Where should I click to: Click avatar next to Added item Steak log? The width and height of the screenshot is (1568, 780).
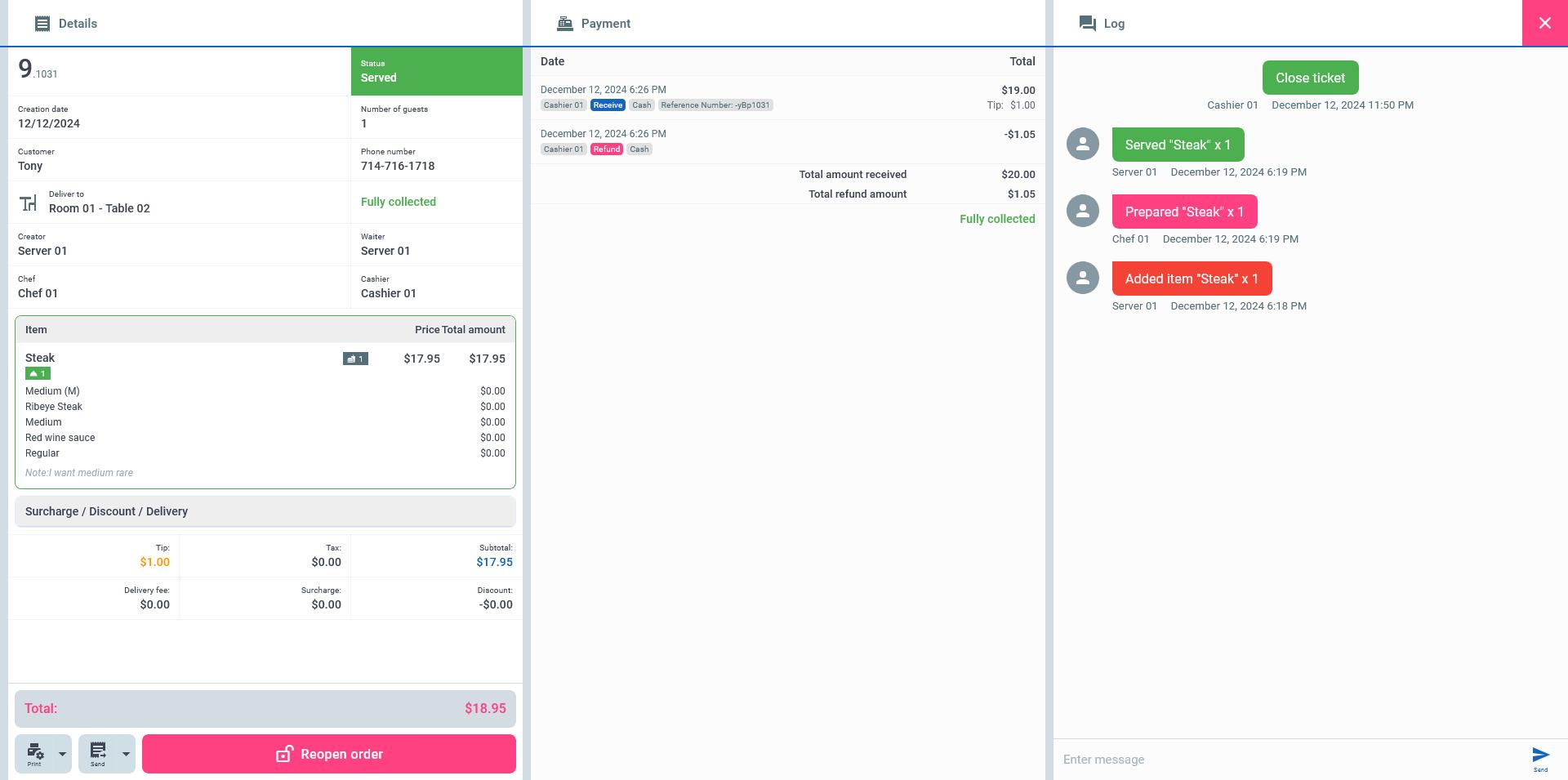click(x=1083, y=278)
